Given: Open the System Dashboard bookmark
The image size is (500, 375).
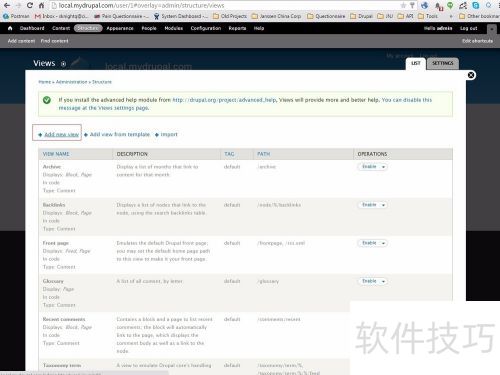Looking at the screenshot, I should point(181,16).
